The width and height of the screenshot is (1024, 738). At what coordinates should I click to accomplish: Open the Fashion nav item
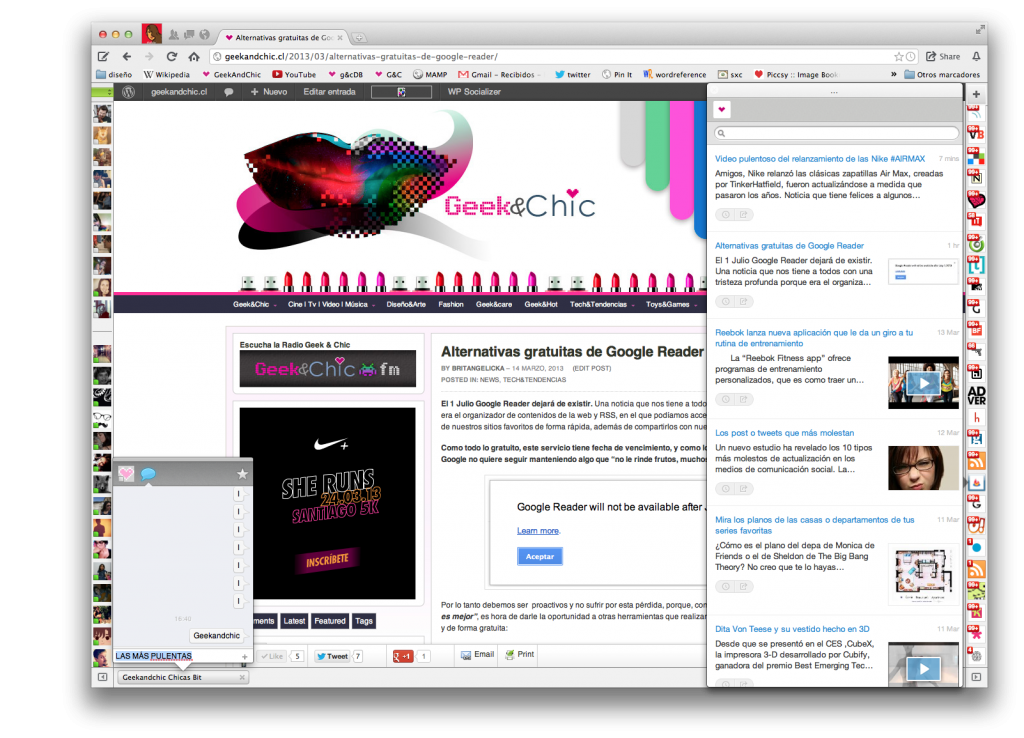click(x=451, y=304)
